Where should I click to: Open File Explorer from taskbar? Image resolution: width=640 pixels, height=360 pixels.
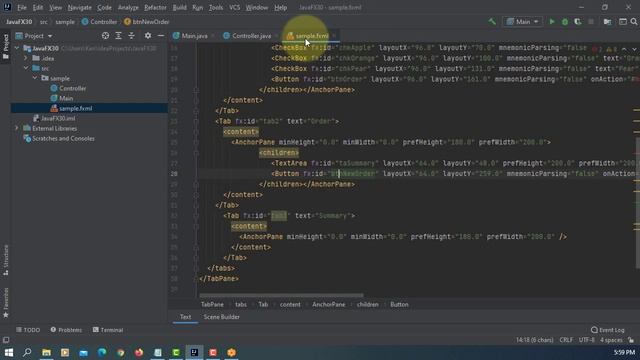pyautogui.click(x=47, y=352)
